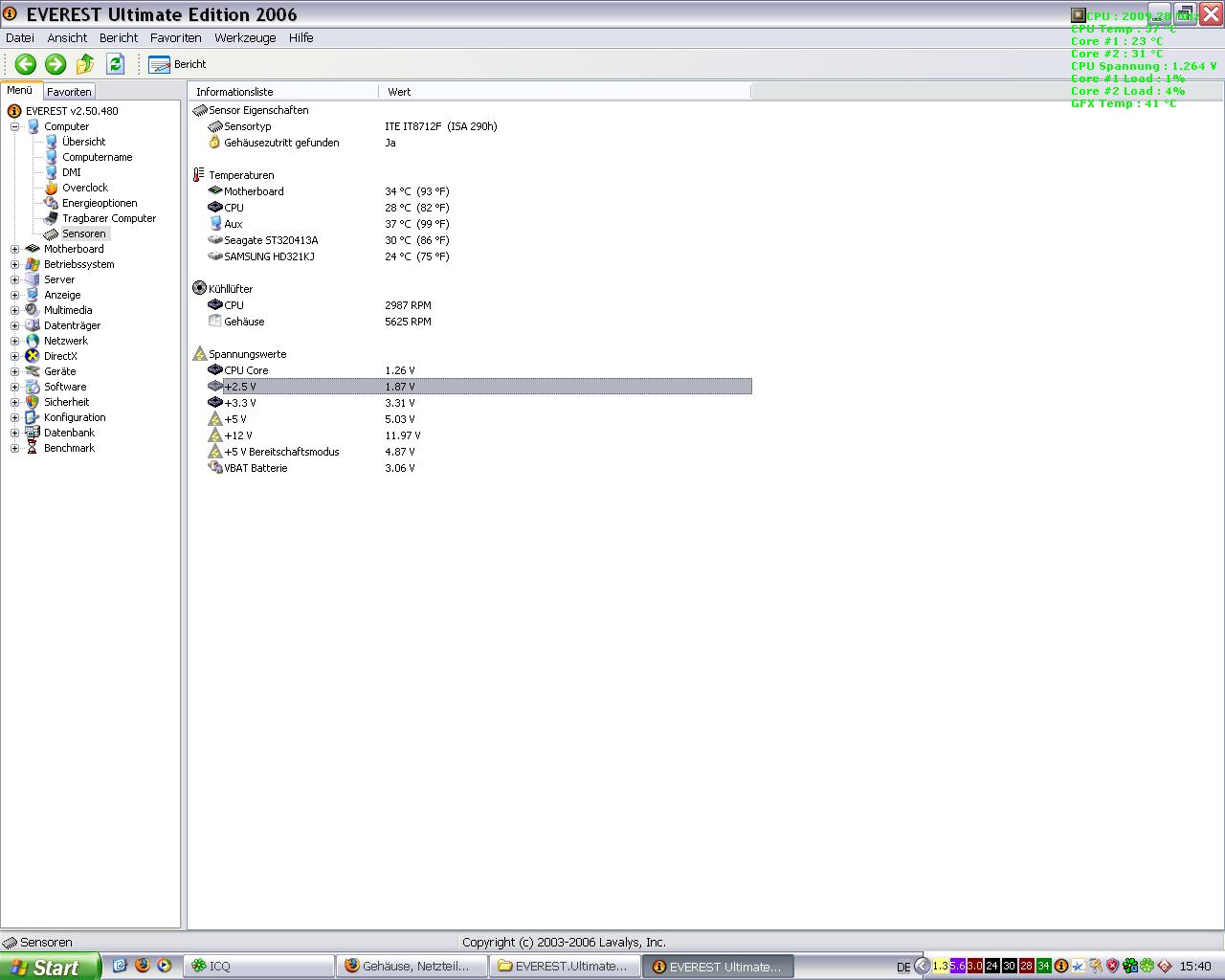Click the green Back arrow toolbar icon

click(x=26, y=64)
